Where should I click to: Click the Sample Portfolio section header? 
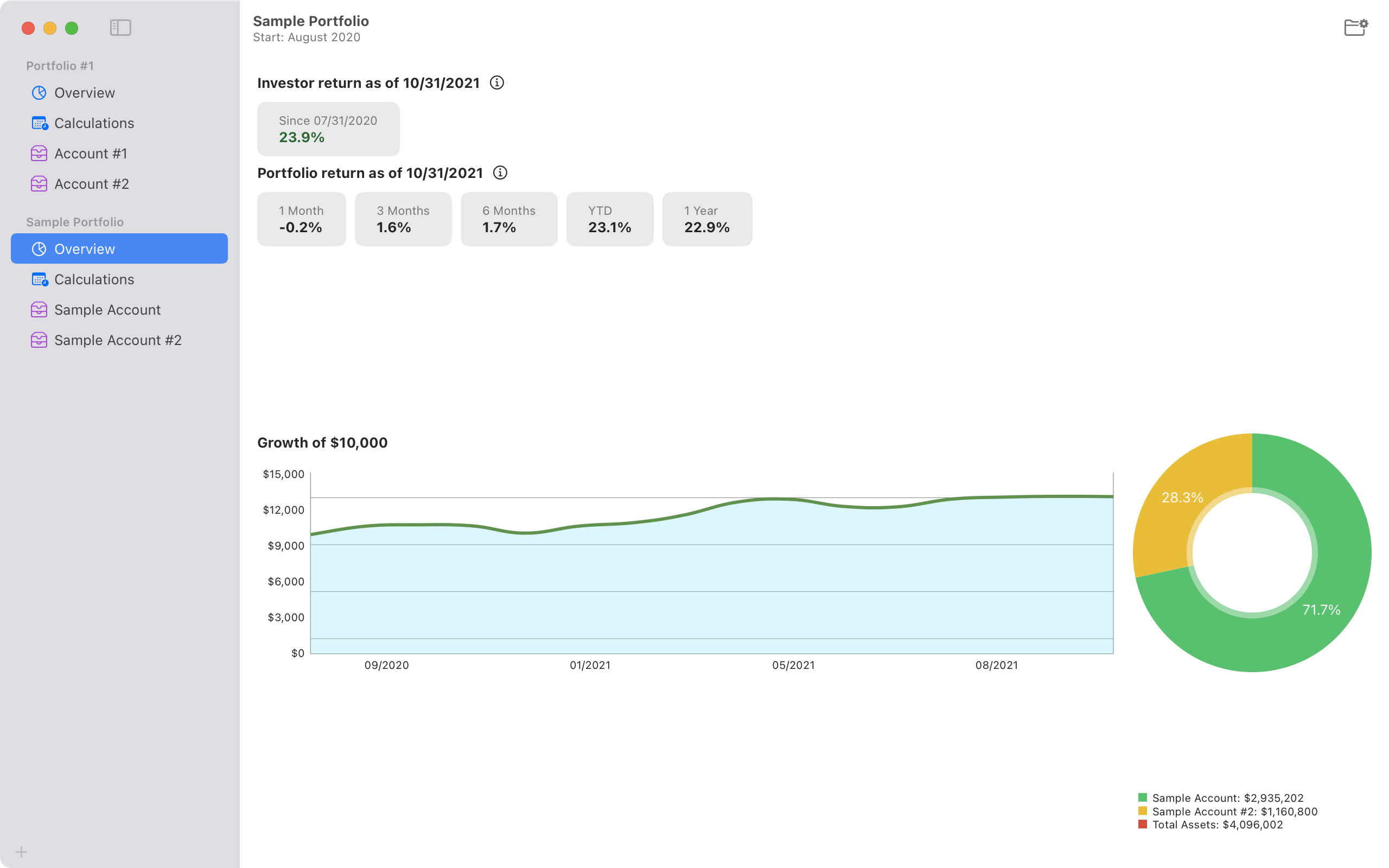pyautogui.click(x=75, y=222)
